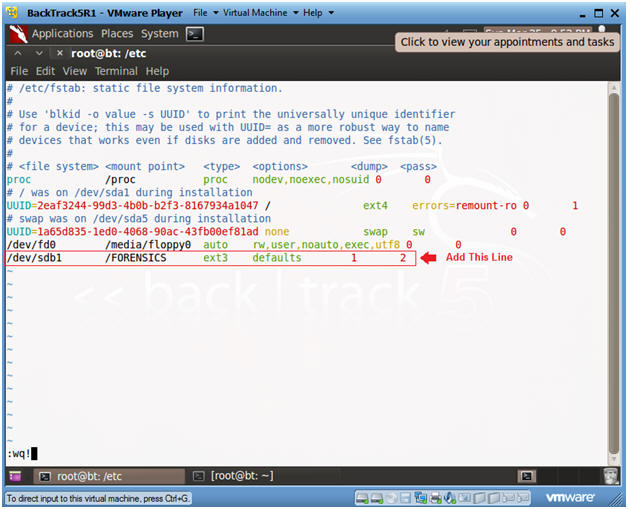Click the UUID=2eaf3244-99d3-4b0b line text
Viewport: 628px width, 509px height.
(x=133, y=205)
